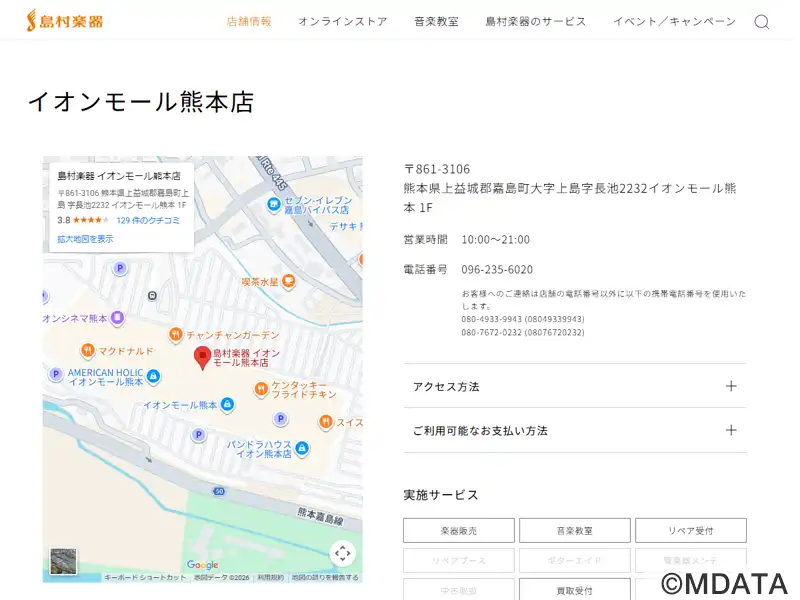Select the リペア受付 service button
The width and height of the screenshot is (800, 600).
690,531
